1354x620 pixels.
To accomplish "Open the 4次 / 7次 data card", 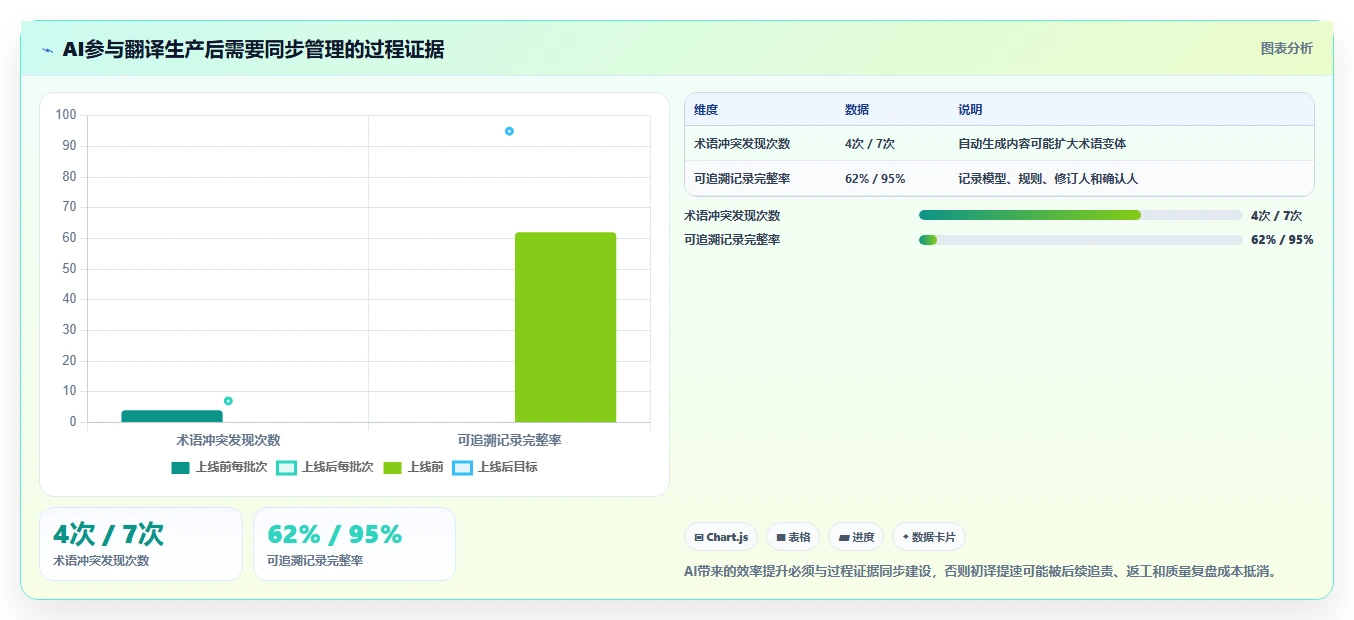I will click(141, 544).
